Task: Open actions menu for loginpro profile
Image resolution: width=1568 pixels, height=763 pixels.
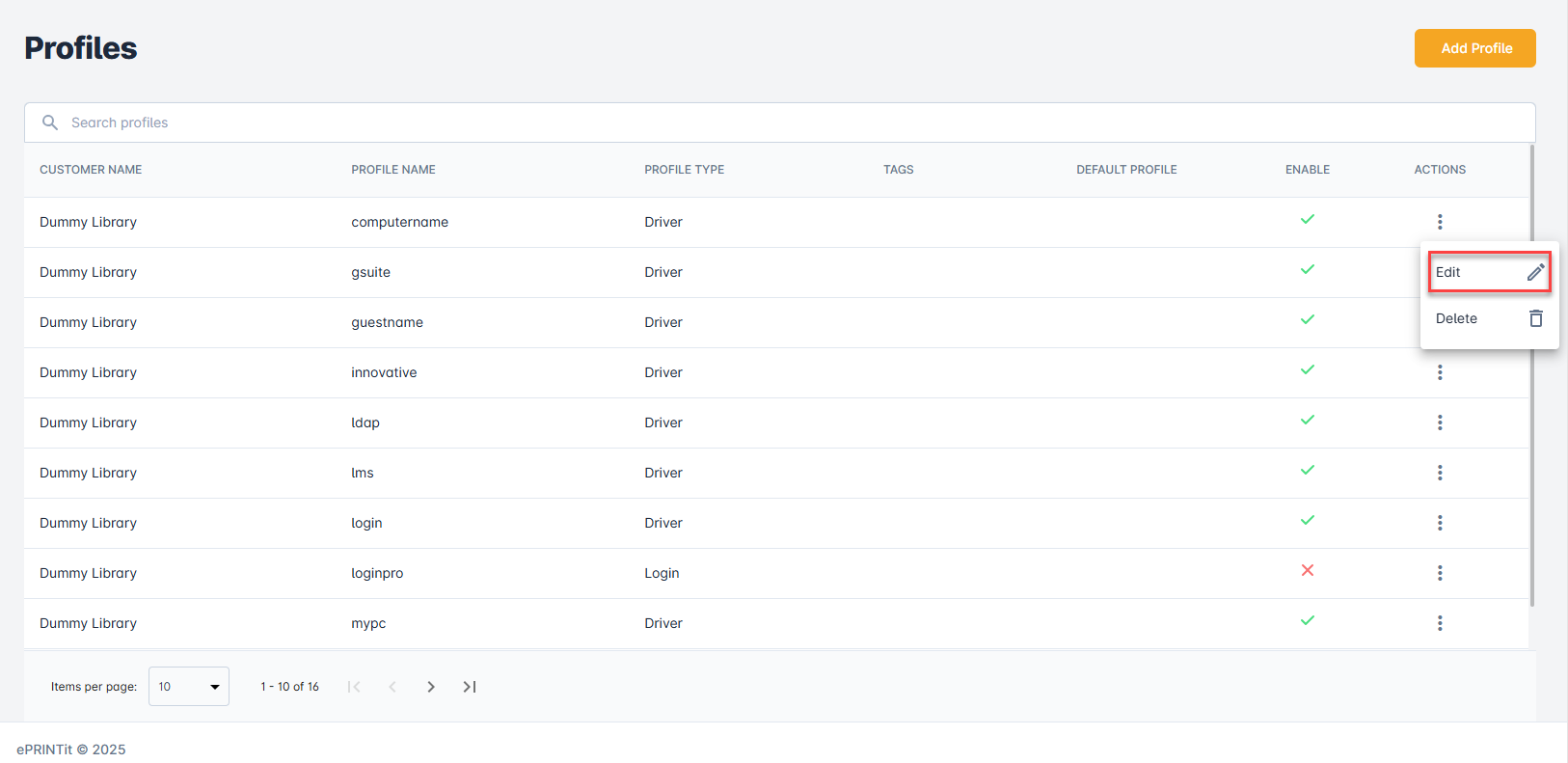Action: point(1440,573)
